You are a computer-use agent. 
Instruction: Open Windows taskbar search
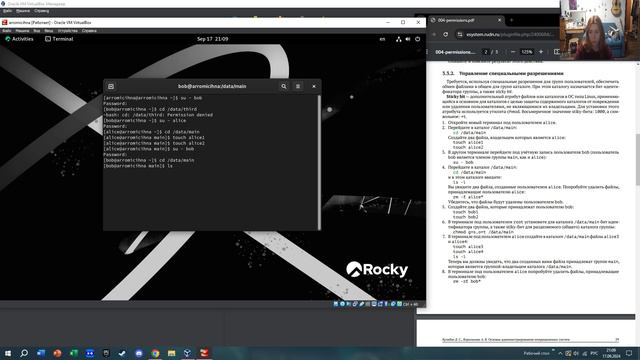(x=24, y=353)
